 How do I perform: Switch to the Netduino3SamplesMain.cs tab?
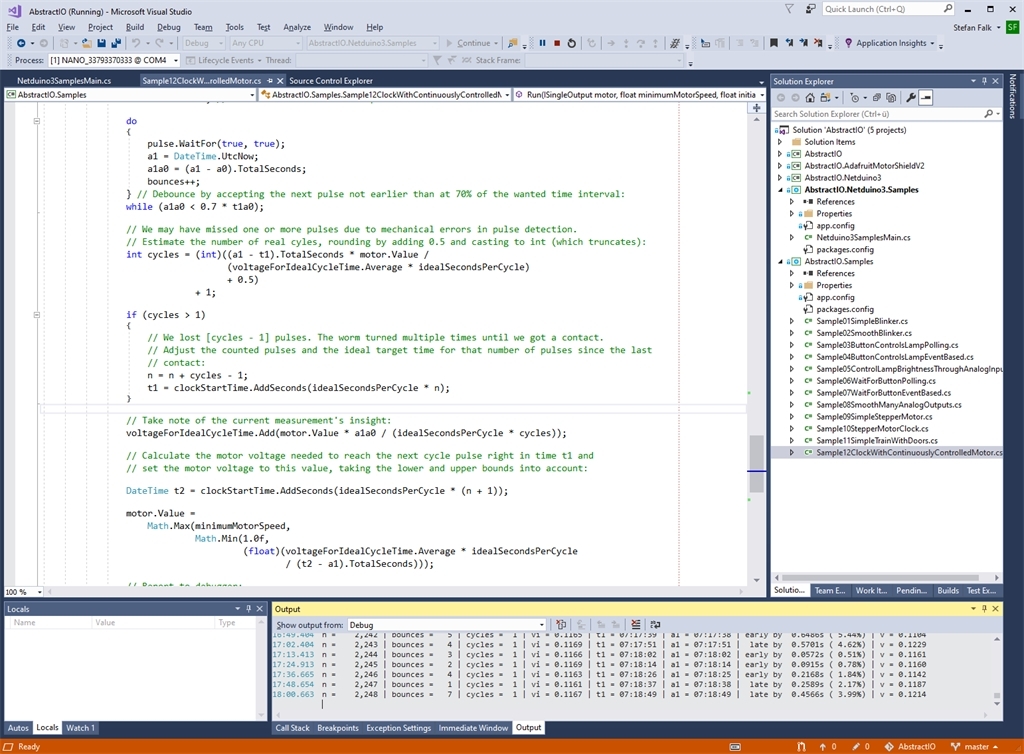coord(64,81)
